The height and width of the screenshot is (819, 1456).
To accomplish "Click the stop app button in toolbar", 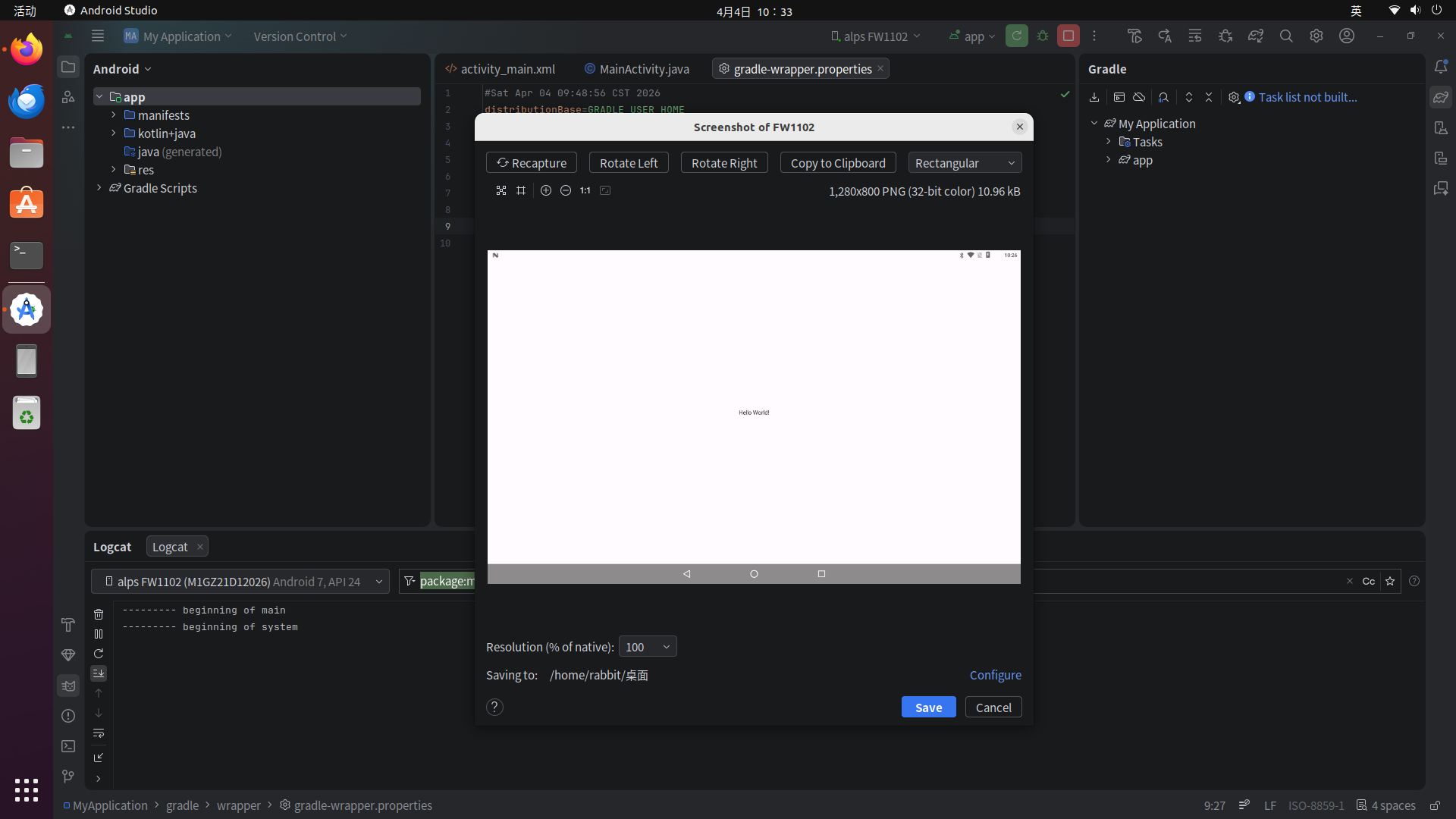I will point(1068,36).
